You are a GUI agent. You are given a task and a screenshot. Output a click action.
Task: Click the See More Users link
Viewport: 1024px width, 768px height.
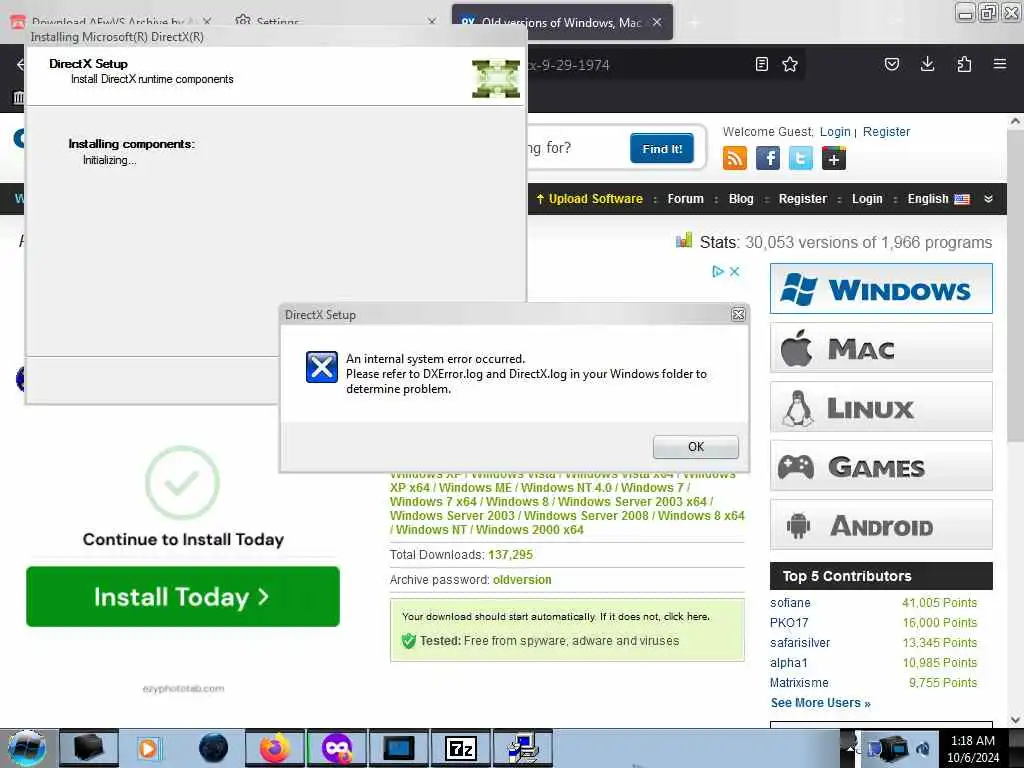[820, 703]
